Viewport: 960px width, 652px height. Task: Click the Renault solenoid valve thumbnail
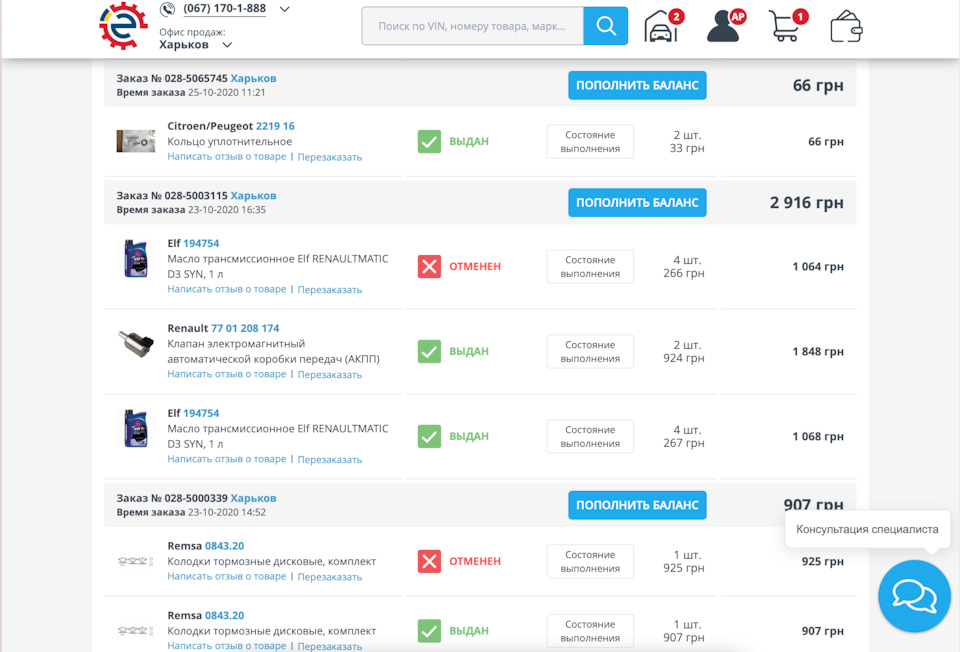tap(136, 343)
